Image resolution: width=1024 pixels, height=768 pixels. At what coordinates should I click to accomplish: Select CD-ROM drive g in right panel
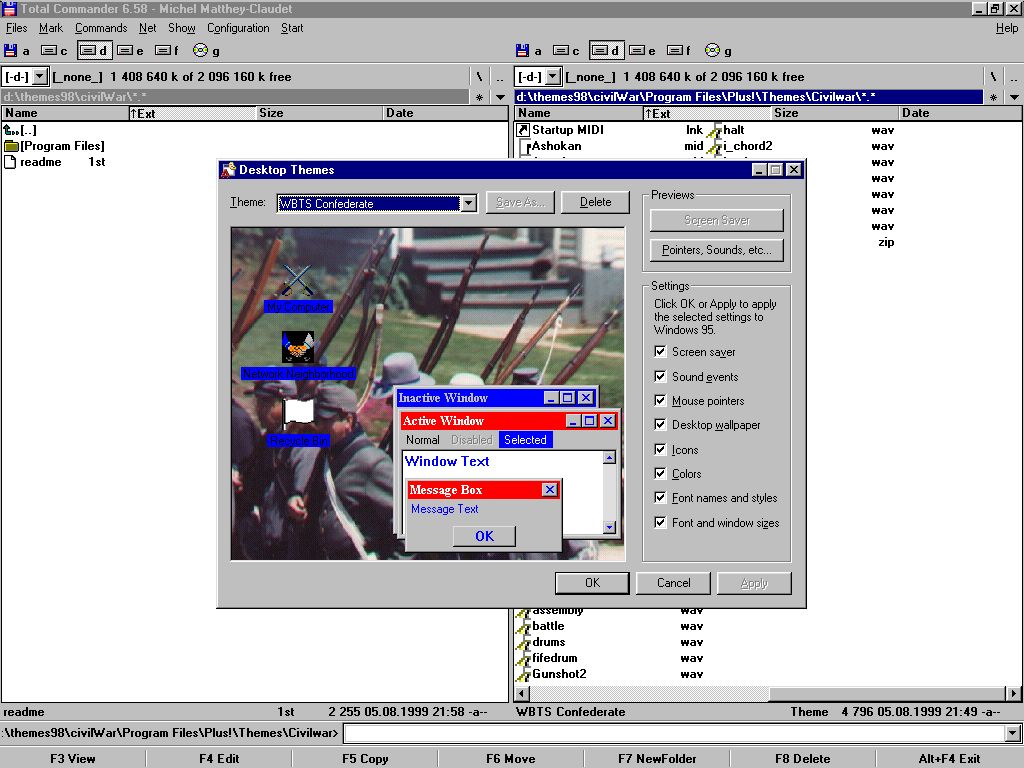click(x=713, y=50)
